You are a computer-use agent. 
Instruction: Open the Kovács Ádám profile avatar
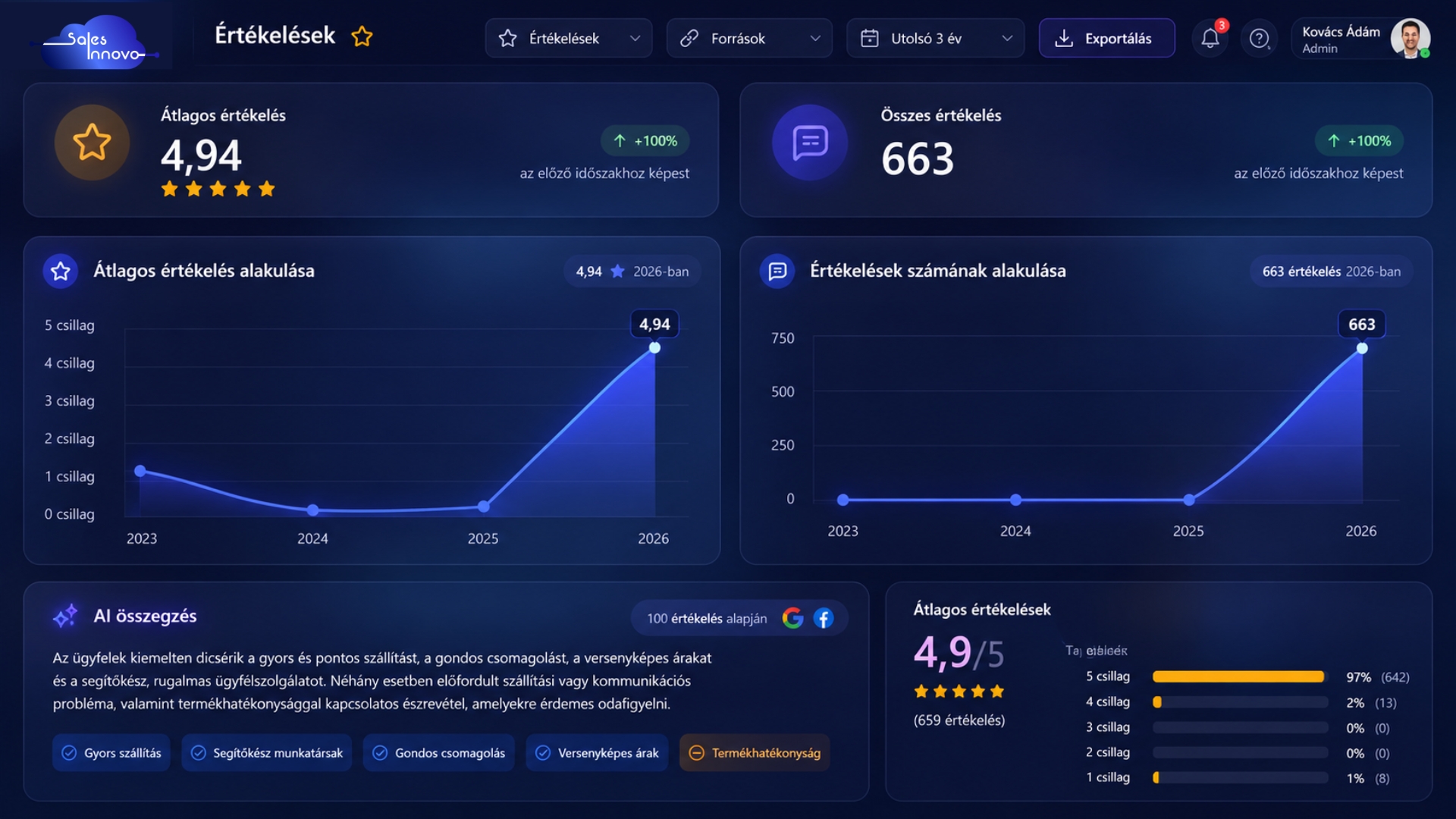point(1410,38)
